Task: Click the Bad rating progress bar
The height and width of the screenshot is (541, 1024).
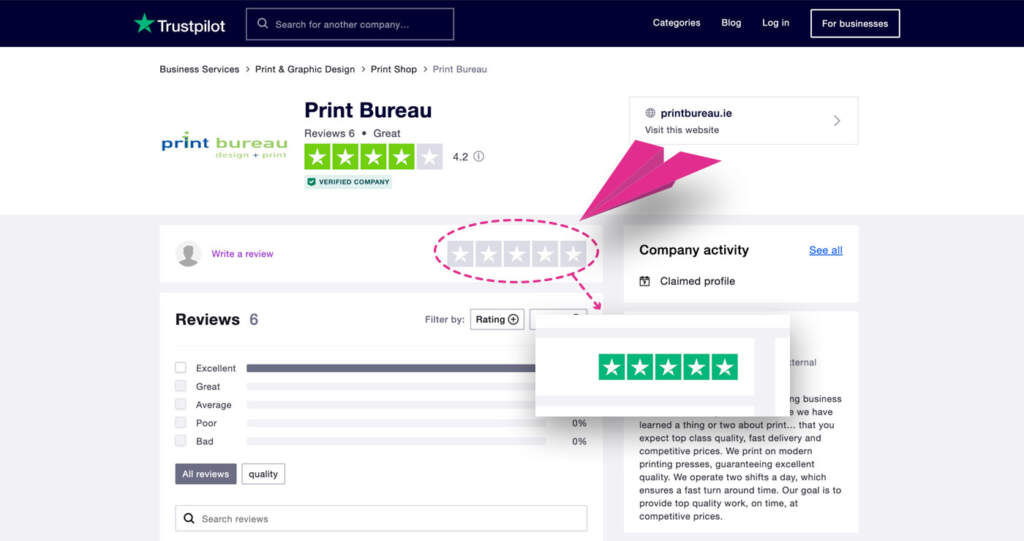Action: tap(396, 442)
